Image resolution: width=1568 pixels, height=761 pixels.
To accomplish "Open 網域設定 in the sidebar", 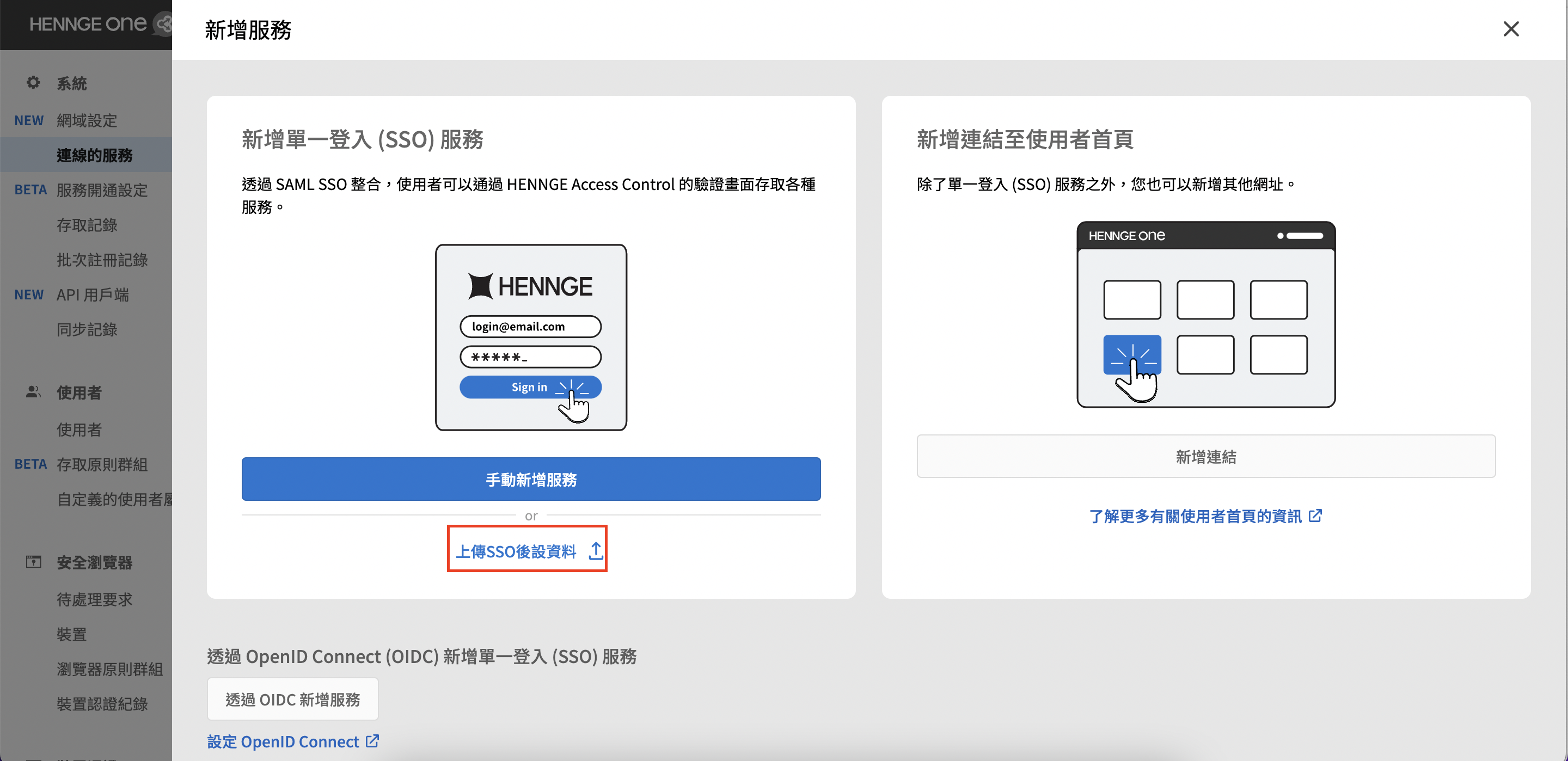I will coord(87,120).
